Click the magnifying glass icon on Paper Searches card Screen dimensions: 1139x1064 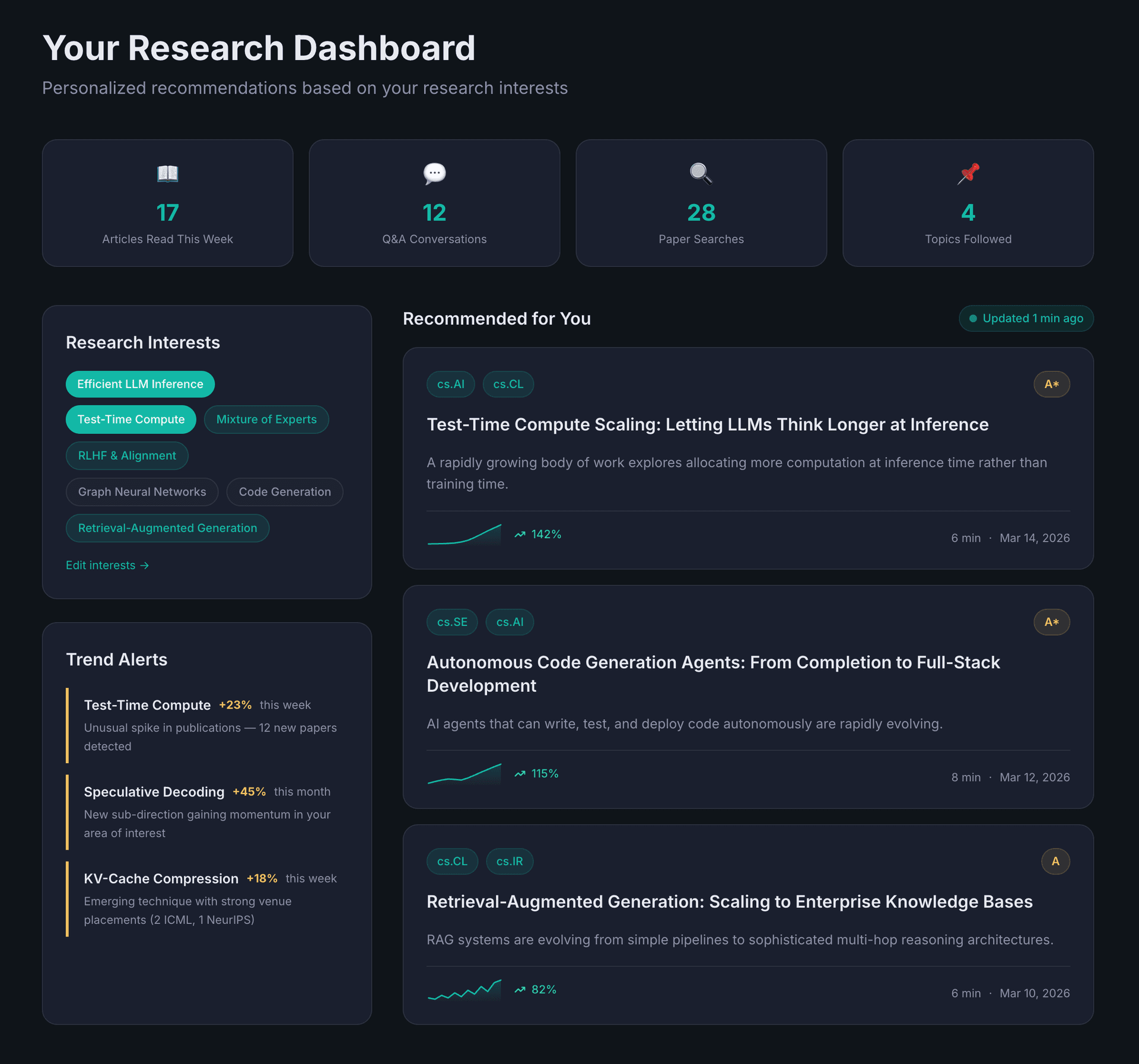(701, 174)
